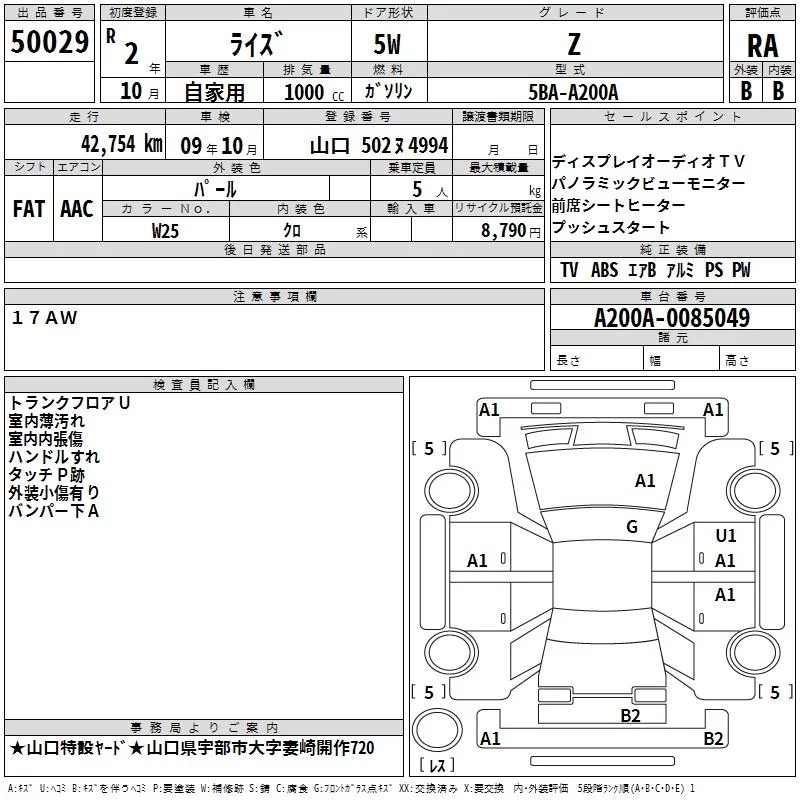Click inspector note 室内薄汚れ
Image resolution: width=800 pixels, height=800 pixels.
[46, 421]
